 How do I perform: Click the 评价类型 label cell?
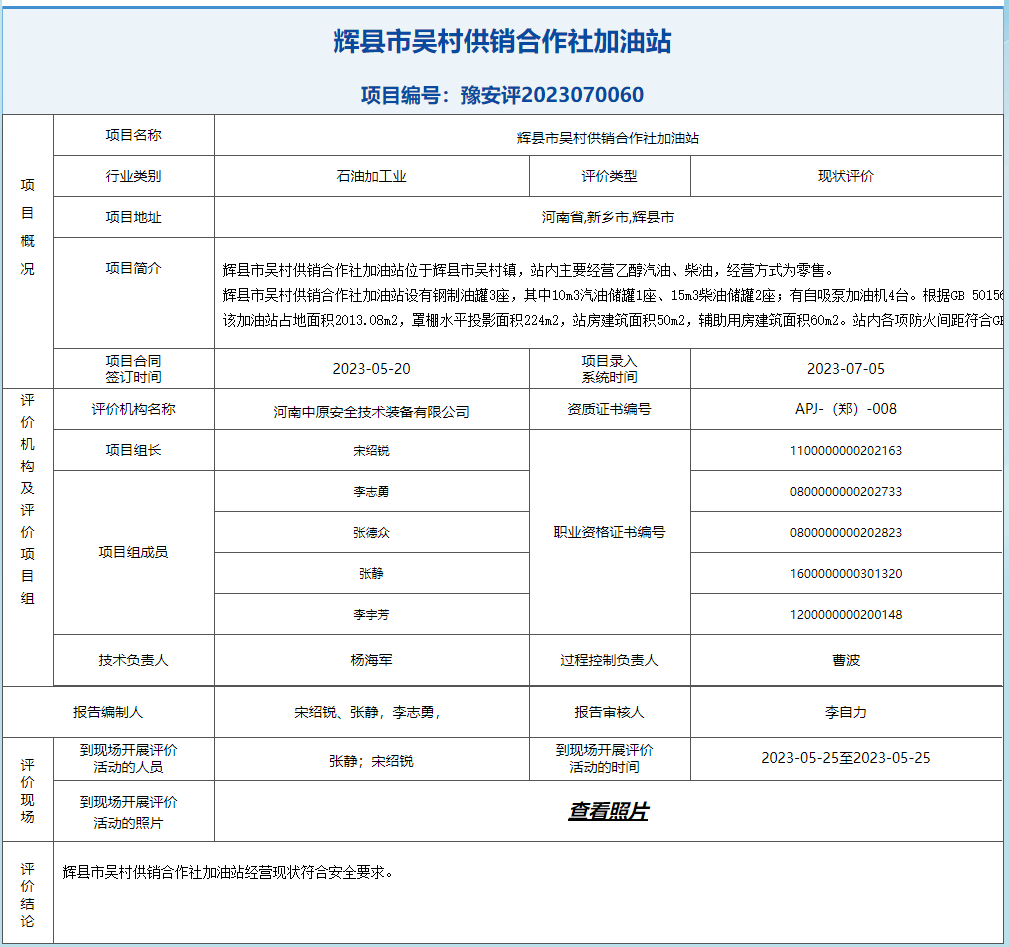[609, 176]
